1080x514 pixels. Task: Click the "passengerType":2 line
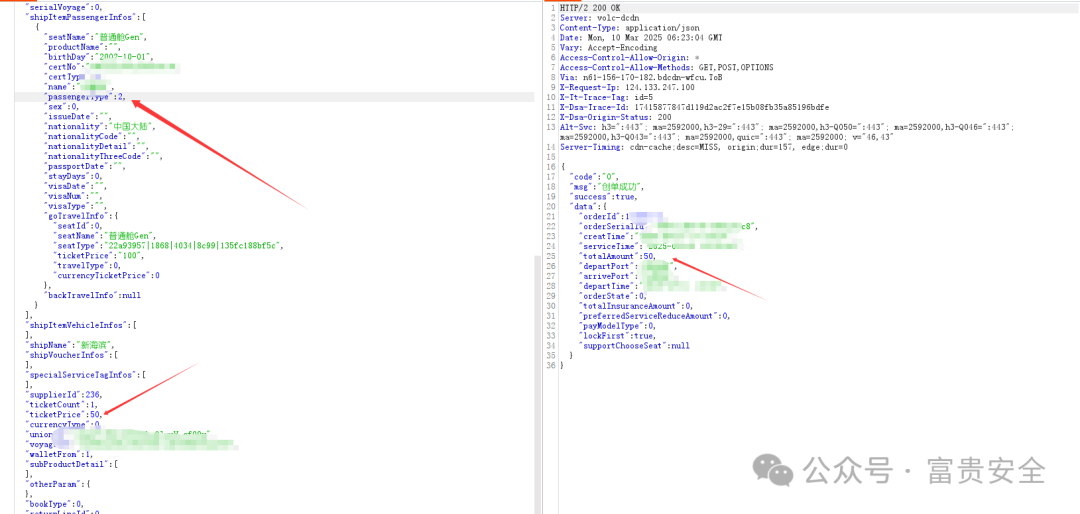click(85, 97)
